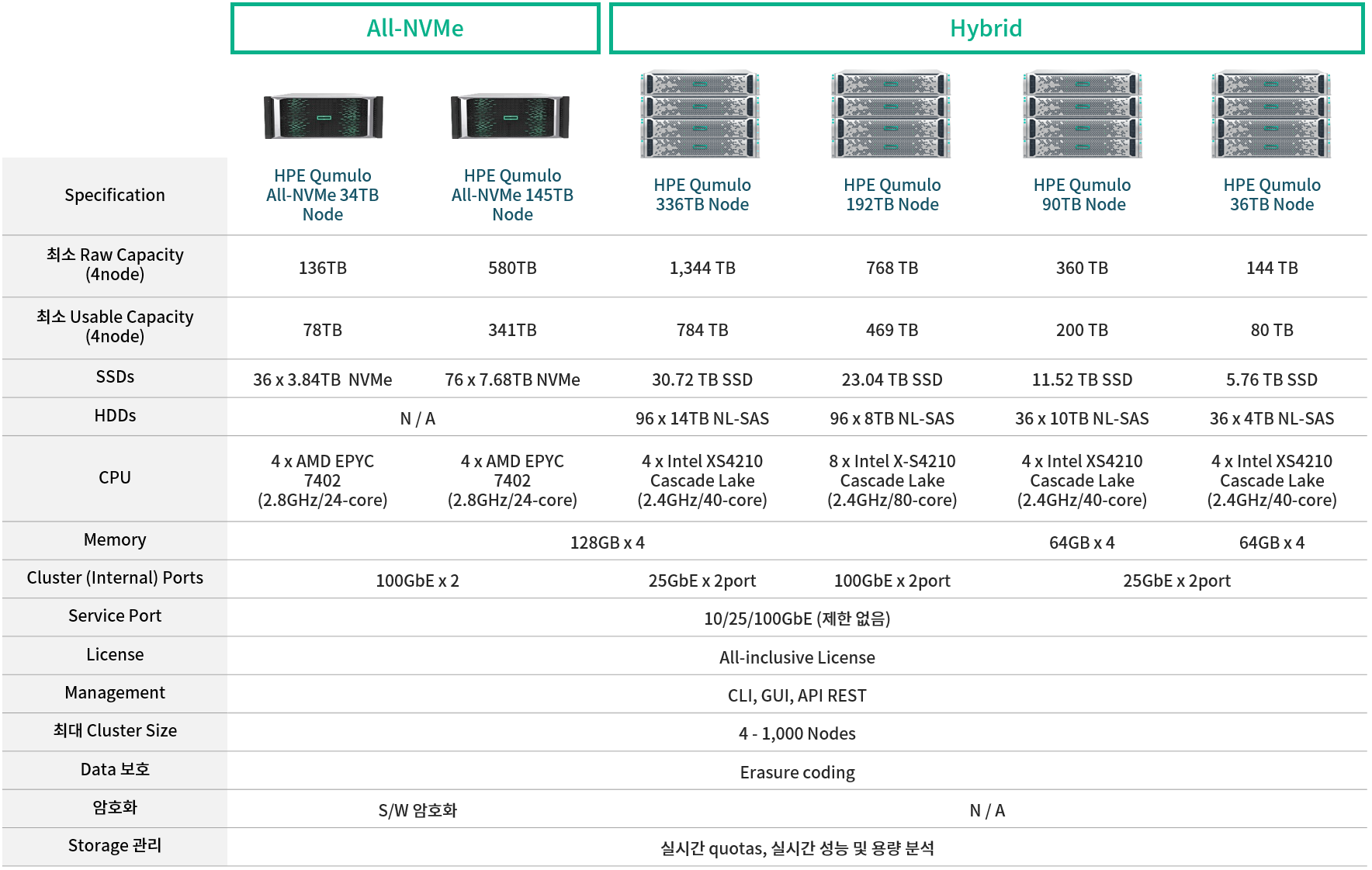The width and height of the screenshot is (1372, 870).
Task: Click the All-inclusive License cell
Action: pyautogui.click(x=797, y=657)
